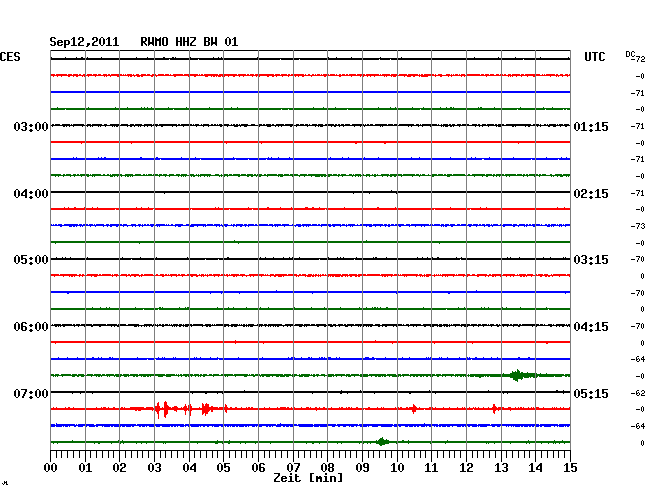Click the 10 minute axis tick label
Screen dimensions: 650x494
click(x=397, y=467)
